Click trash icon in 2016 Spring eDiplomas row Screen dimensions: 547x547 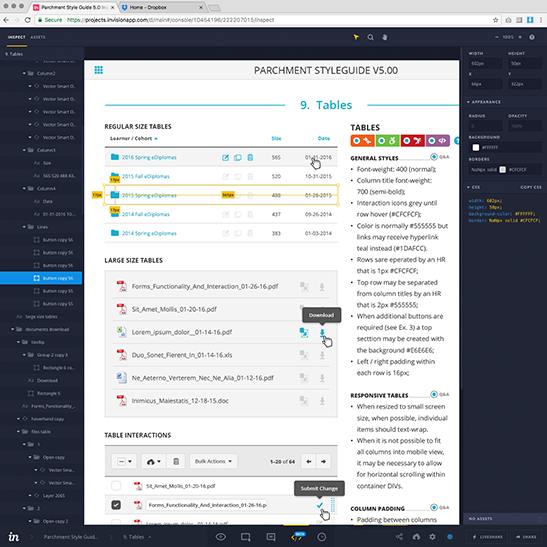coord(250,158)
